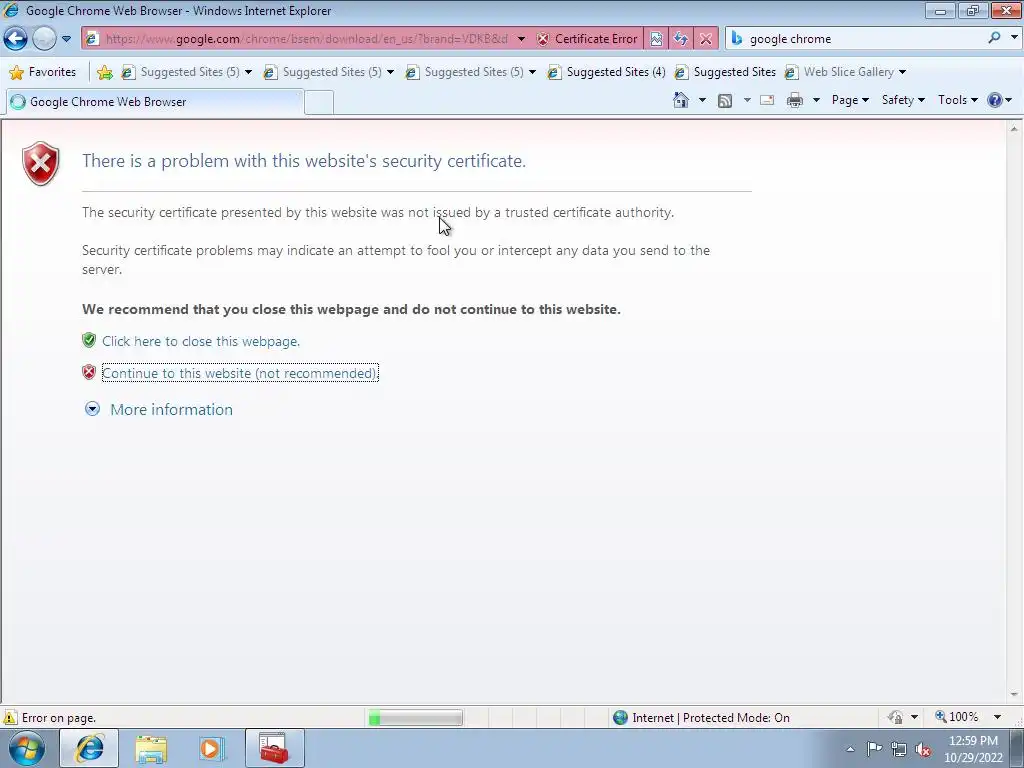
Task: Open the Safety menu
Action: [x=903, y=100]
